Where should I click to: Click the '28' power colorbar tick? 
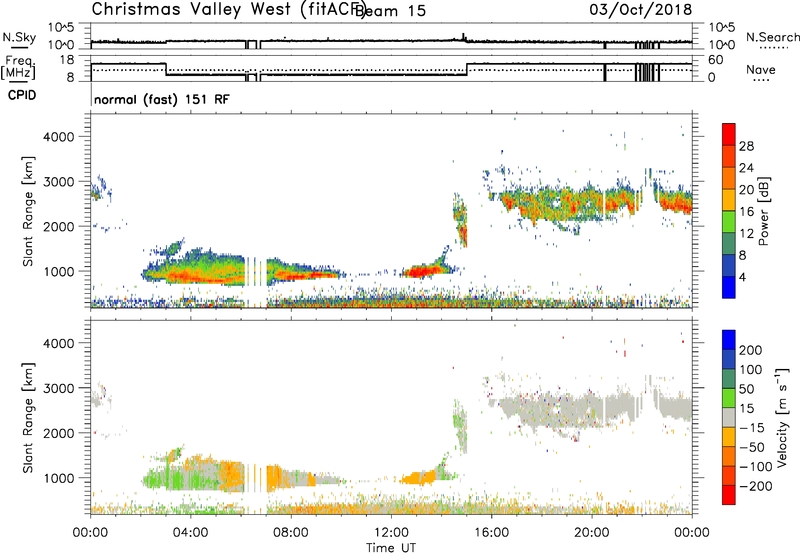746,146
